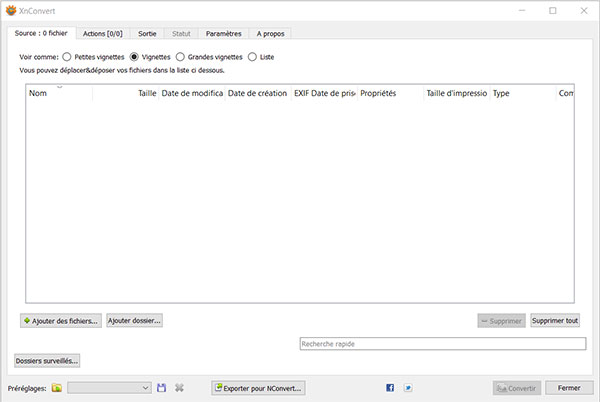Open the A propos tab
Viewport: 600px width, 402px height.
(270, 34)
